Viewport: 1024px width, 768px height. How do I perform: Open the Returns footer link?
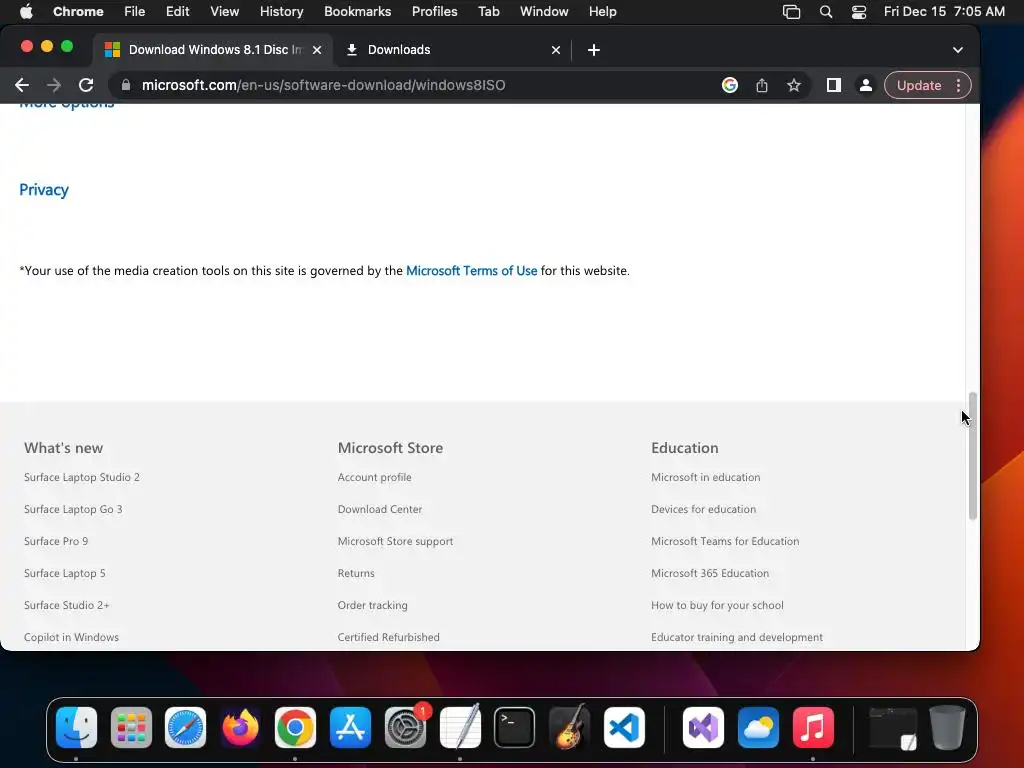click(x=356, y=573)
